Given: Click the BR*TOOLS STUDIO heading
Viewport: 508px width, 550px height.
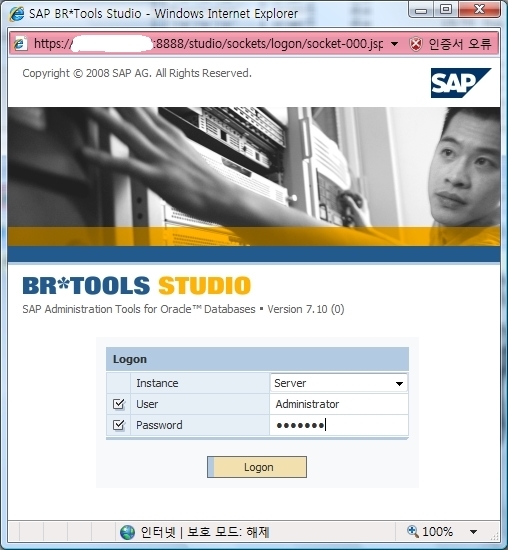Looking at the screenshot, I should 137,286.
